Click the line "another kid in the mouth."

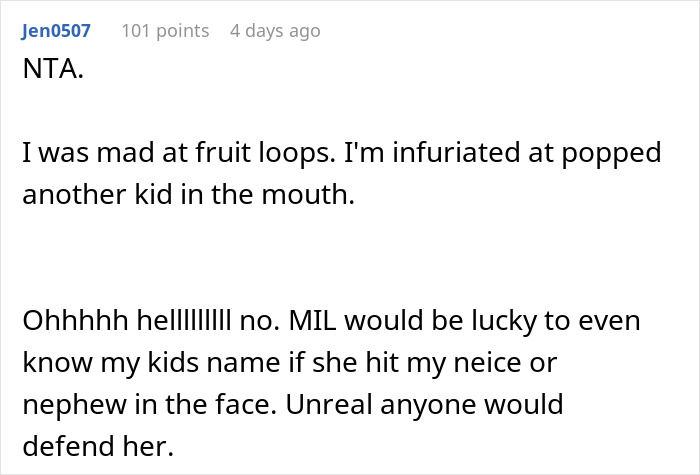[x=187, y=195]
